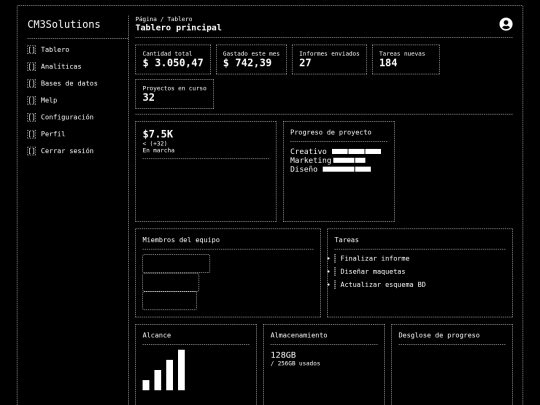Go to Perfil page

click(53, 134)
